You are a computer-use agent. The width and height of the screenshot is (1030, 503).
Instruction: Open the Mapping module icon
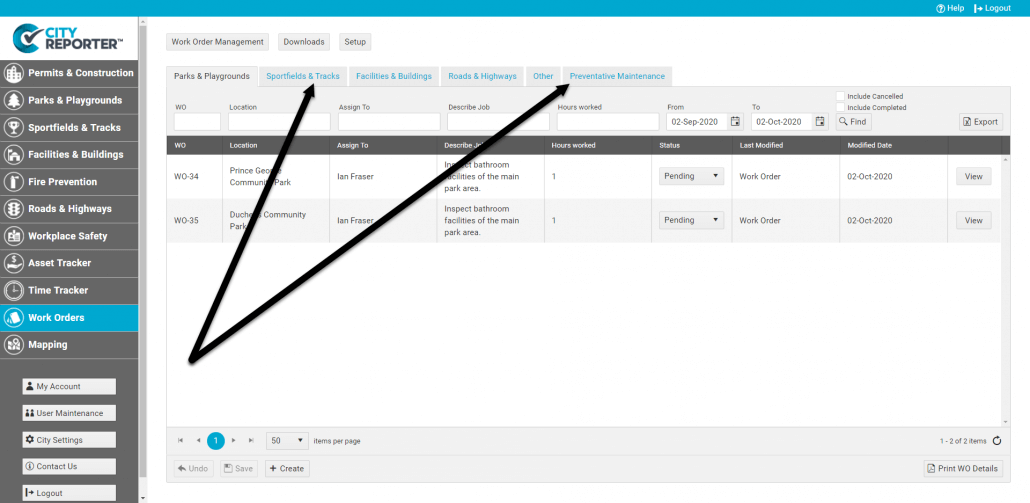click(14, 345)
